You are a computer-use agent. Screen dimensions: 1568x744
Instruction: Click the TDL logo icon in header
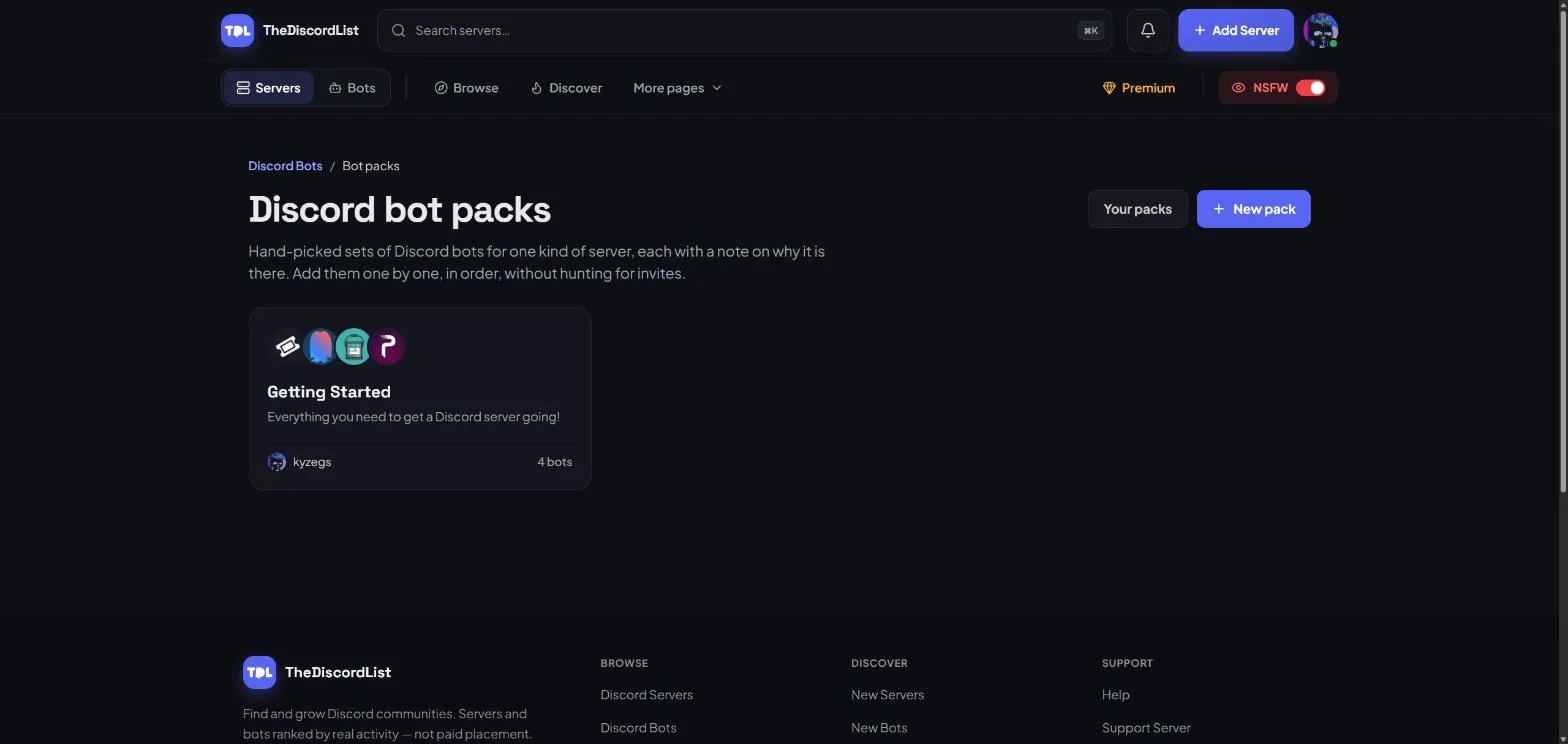(x=237, y=30)
